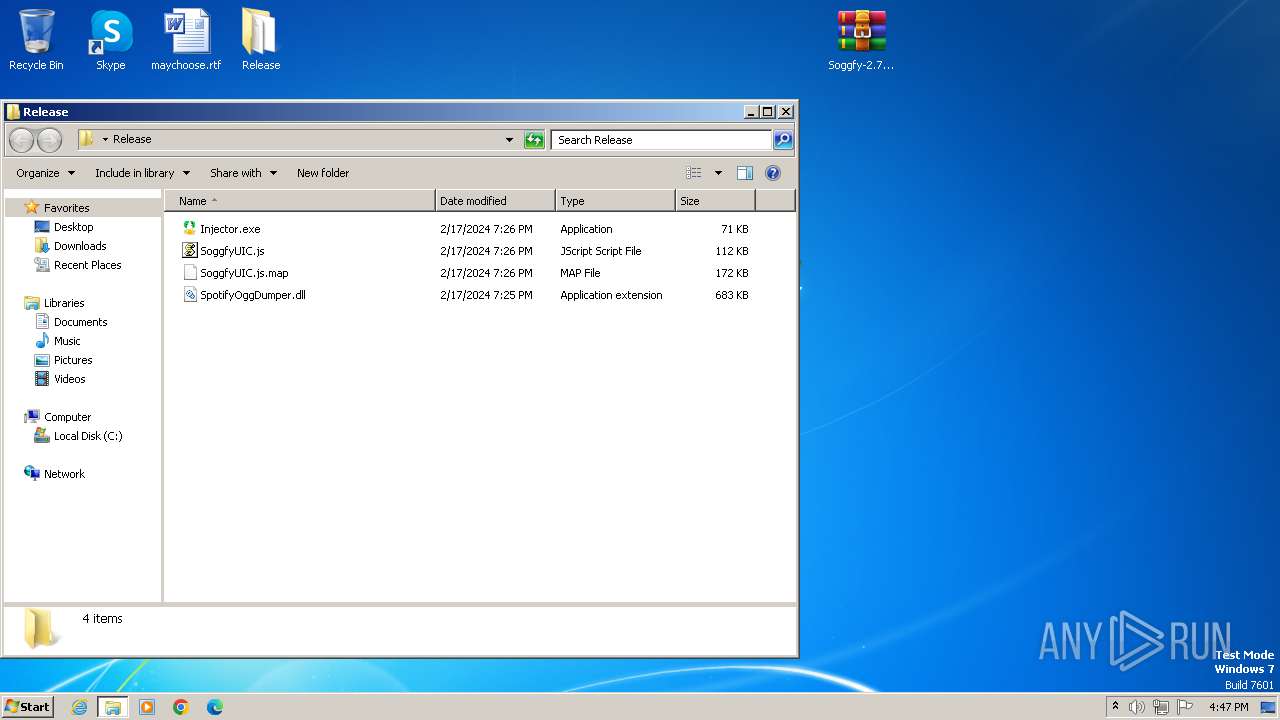1280x720 pixels.
Task: Show hidden tray icons arrow
Action: coord(1115,706)
